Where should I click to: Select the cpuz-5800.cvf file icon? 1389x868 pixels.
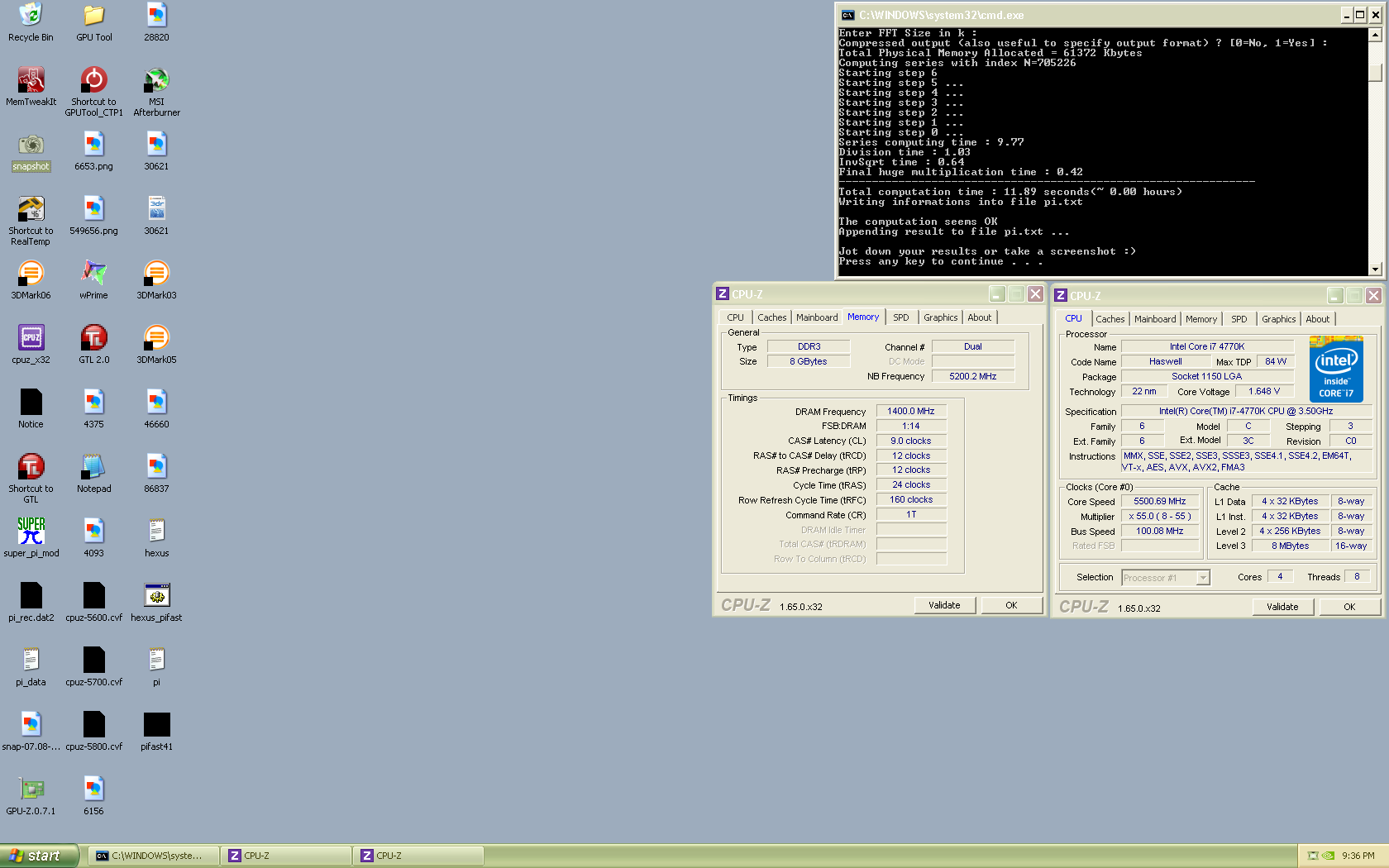93,732
